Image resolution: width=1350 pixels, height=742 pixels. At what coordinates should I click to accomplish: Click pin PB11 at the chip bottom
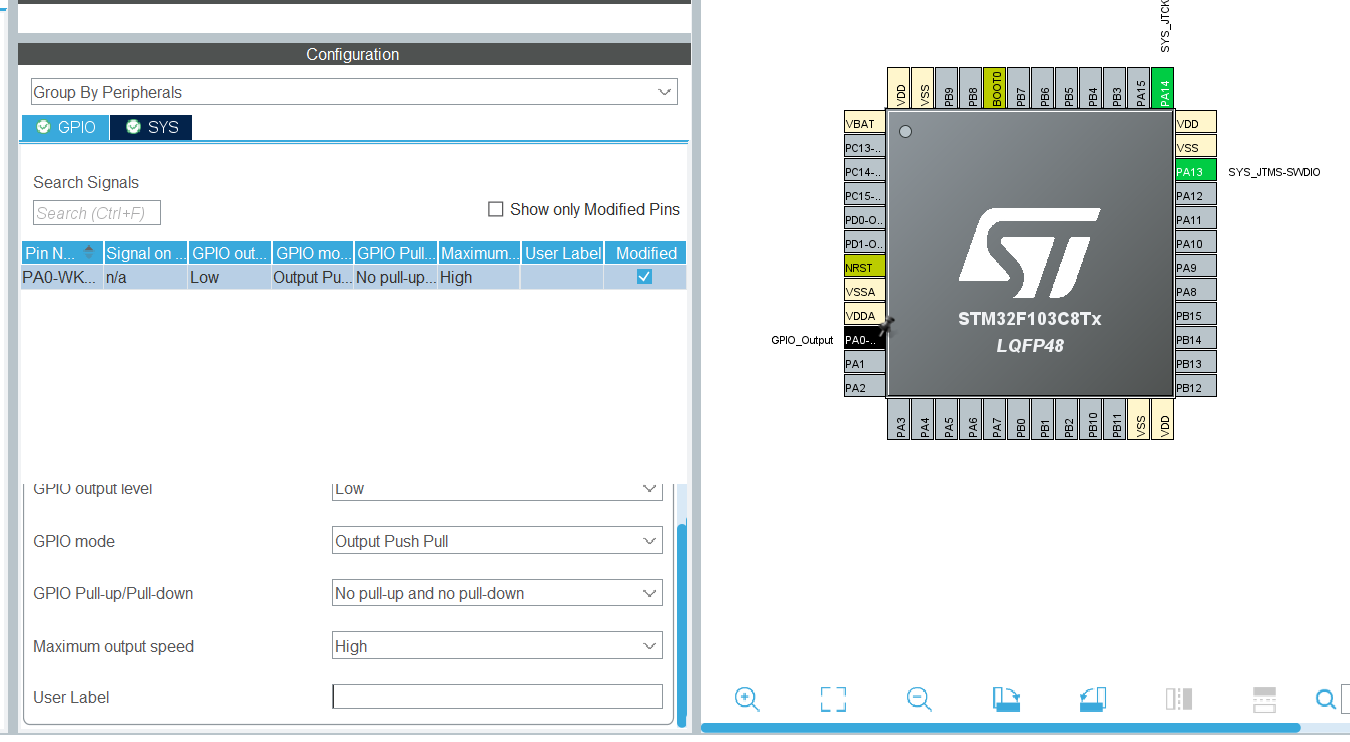point(1115,419)
